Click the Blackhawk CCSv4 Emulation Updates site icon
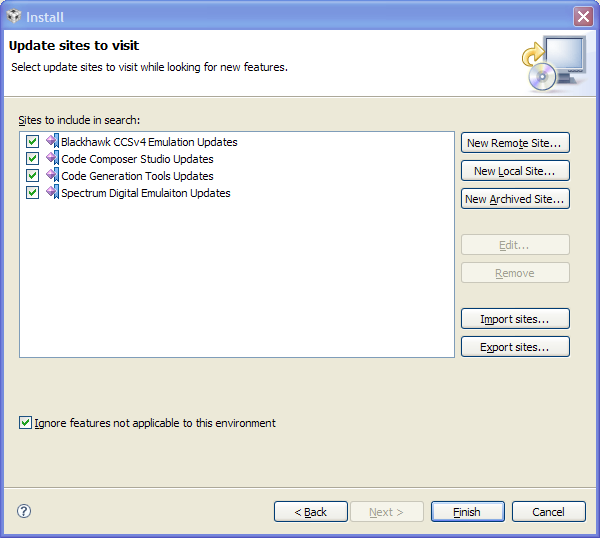 [x=52, y=141]
